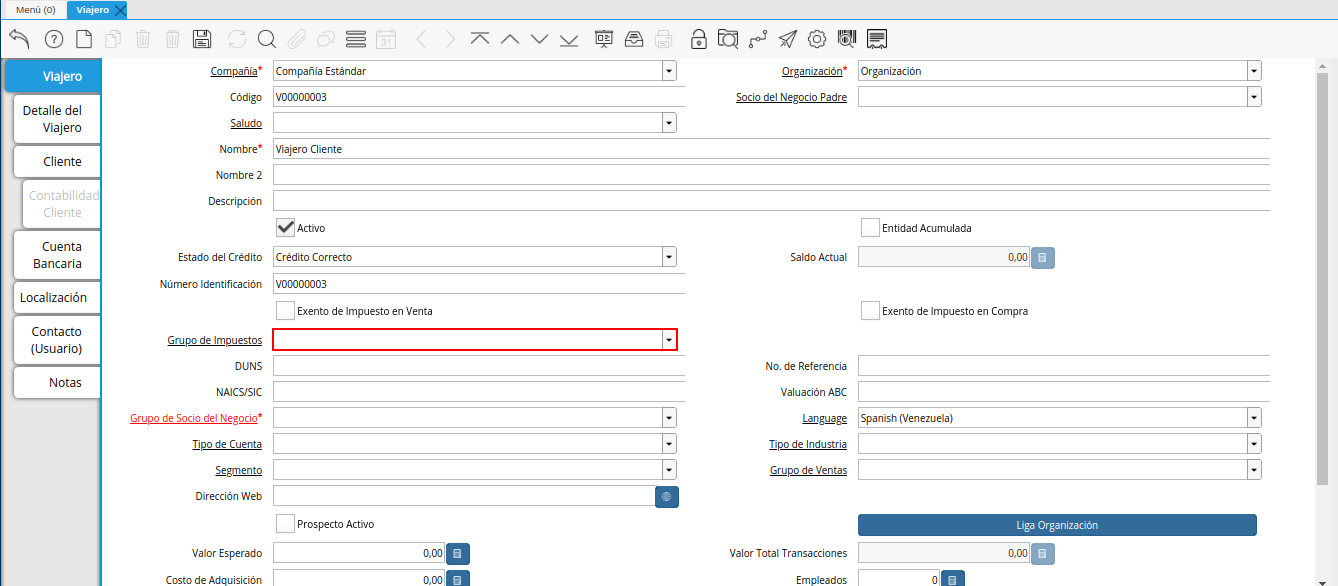Create a new record with the blank page icon

[84, 39]
